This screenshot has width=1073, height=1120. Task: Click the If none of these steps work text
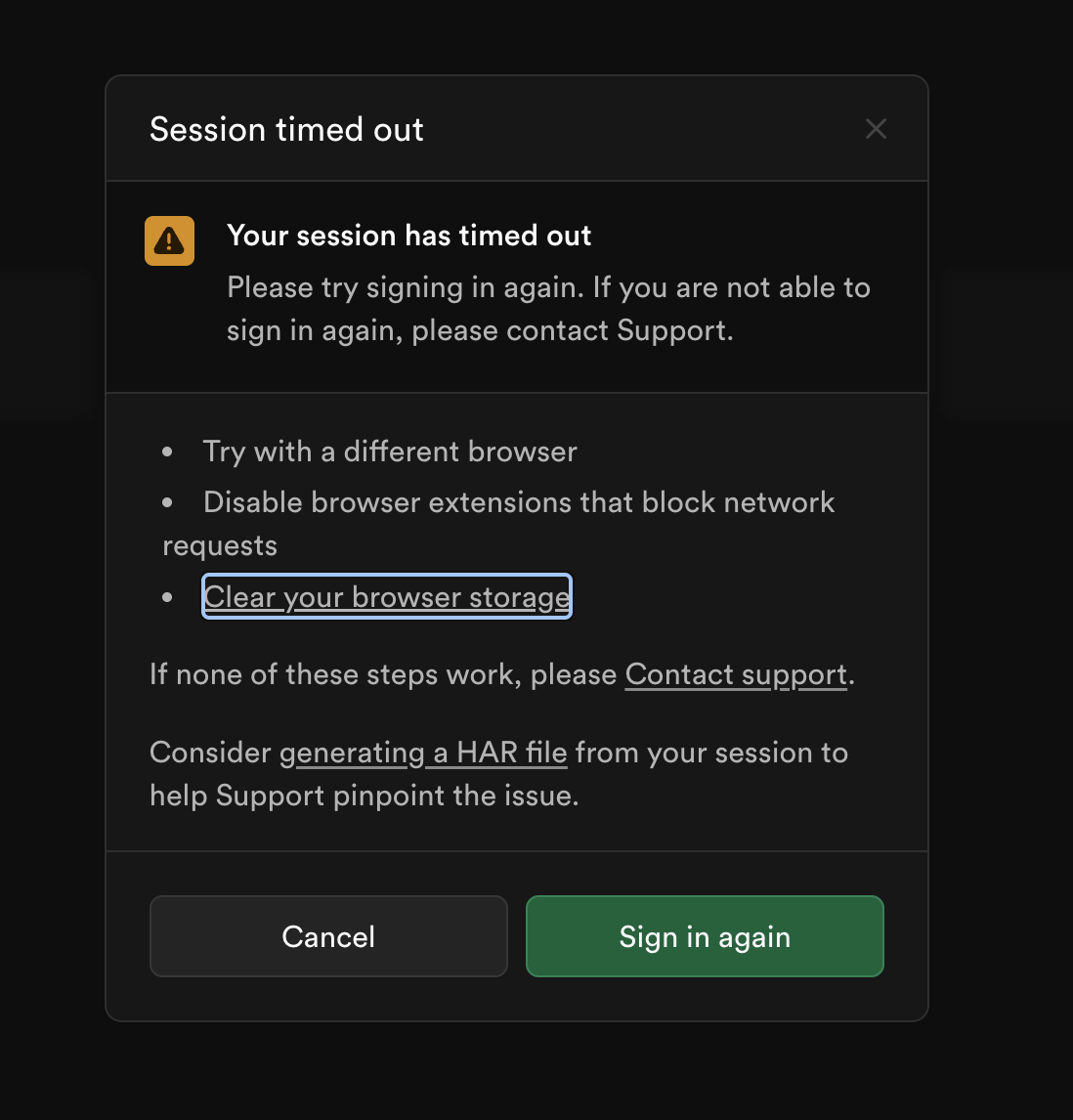(x=383, y=675)
